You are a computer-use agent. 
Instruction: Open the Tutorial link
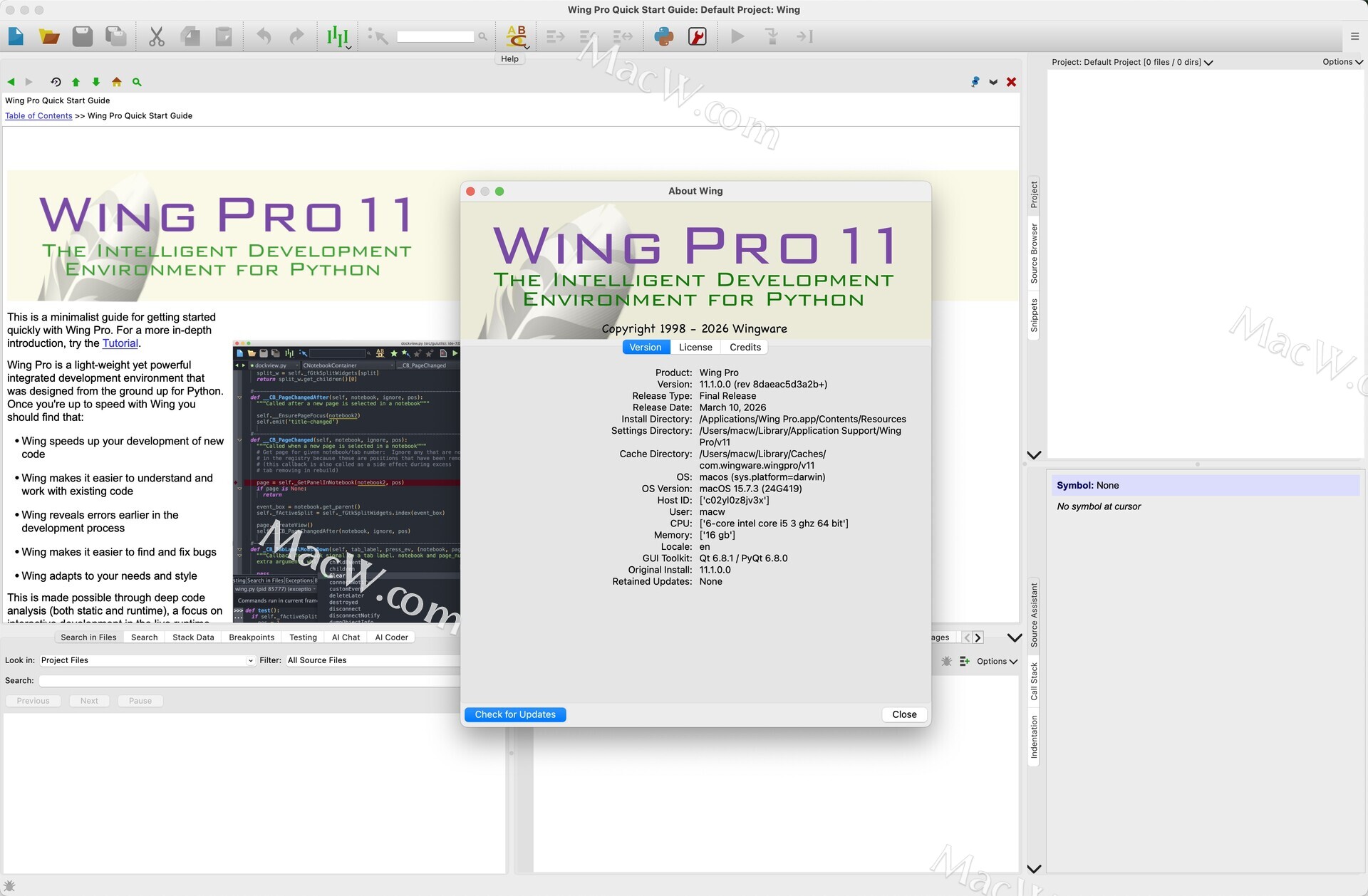120,343
